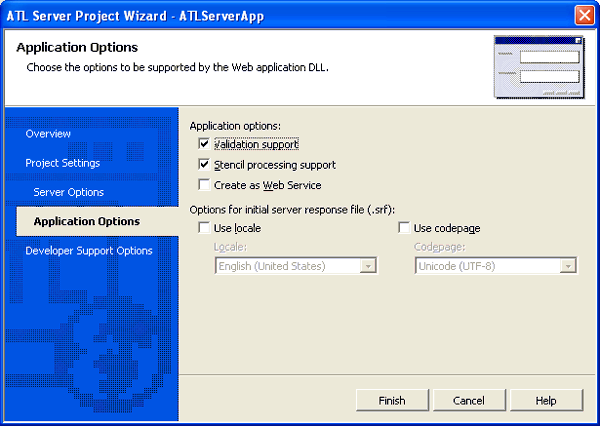
Task: Select the Application Options sidebar tab
Action: (x=86, y=221)
